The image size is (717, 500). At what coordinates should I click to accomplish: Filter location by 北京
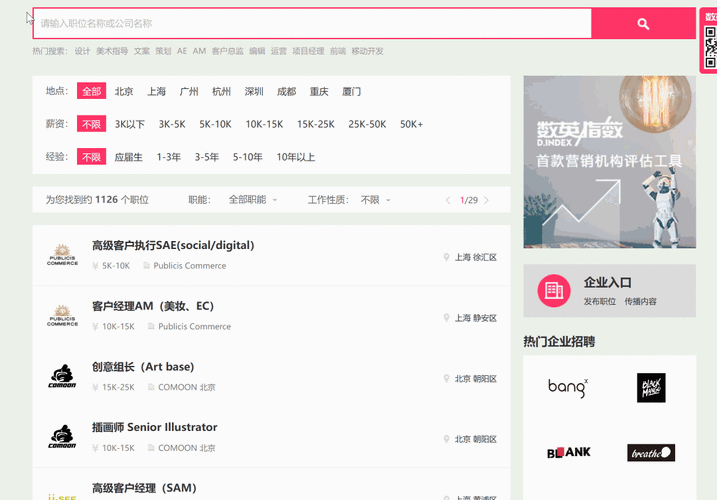point(124,91)
